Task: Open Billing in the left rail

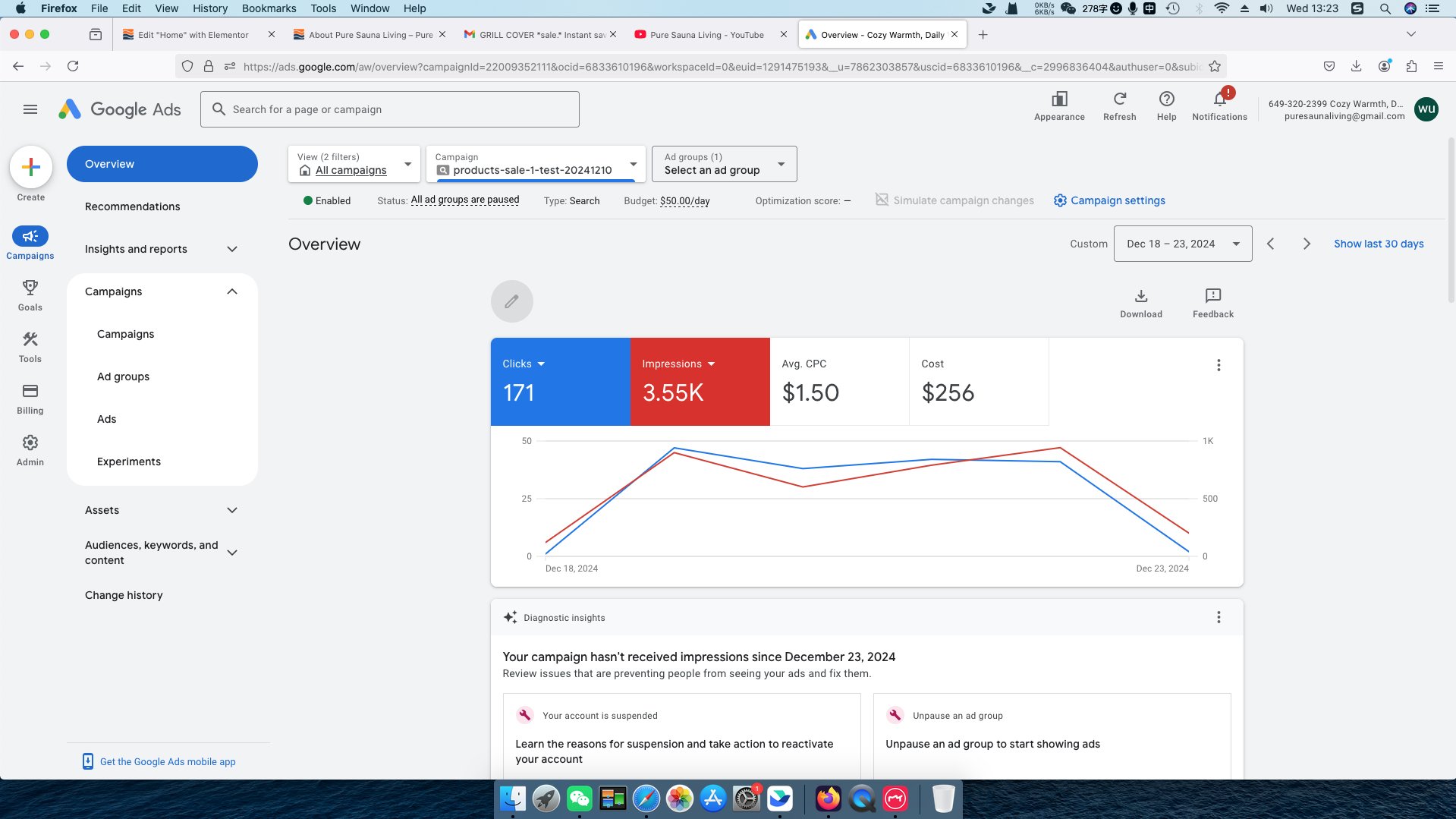Action: (30, 392)
